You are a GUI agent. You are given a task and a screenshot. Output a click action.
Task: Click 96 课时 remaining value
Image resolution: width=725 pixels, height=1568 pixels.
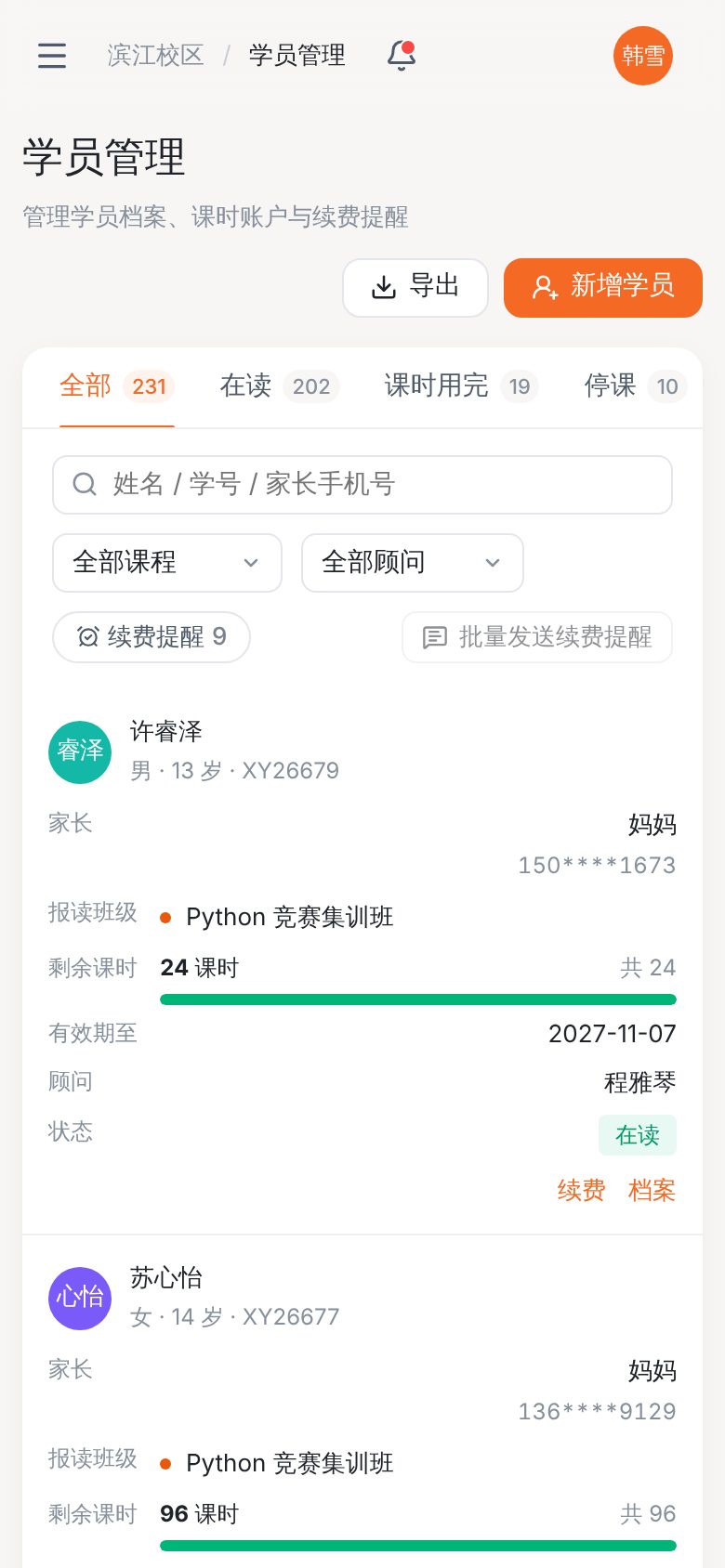200,1514
